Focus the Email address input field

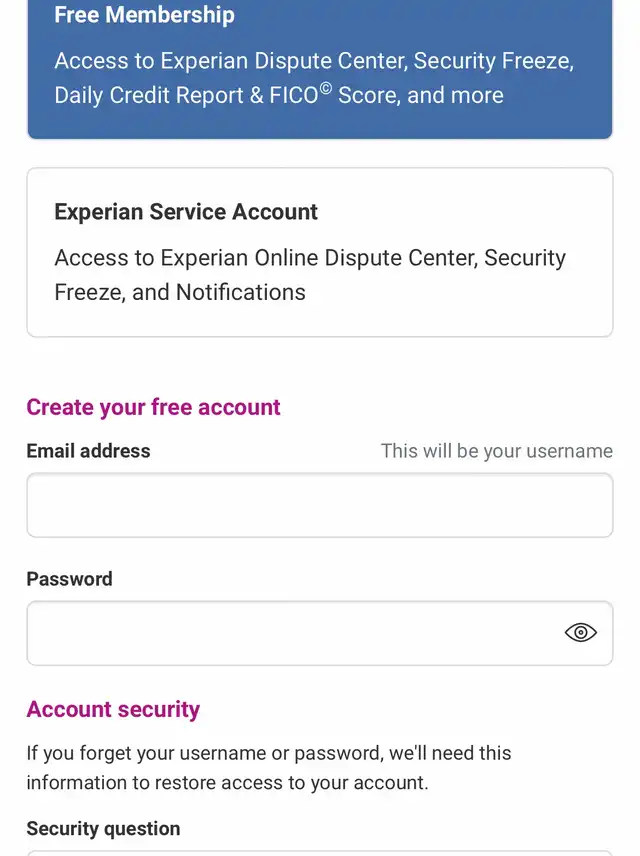(320, 506)
